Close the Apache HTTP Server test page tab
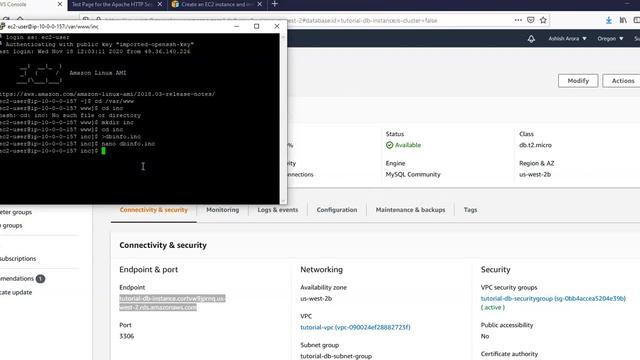Image resolution: width=640 pixels, height=360 pixels. click(160, 4)
